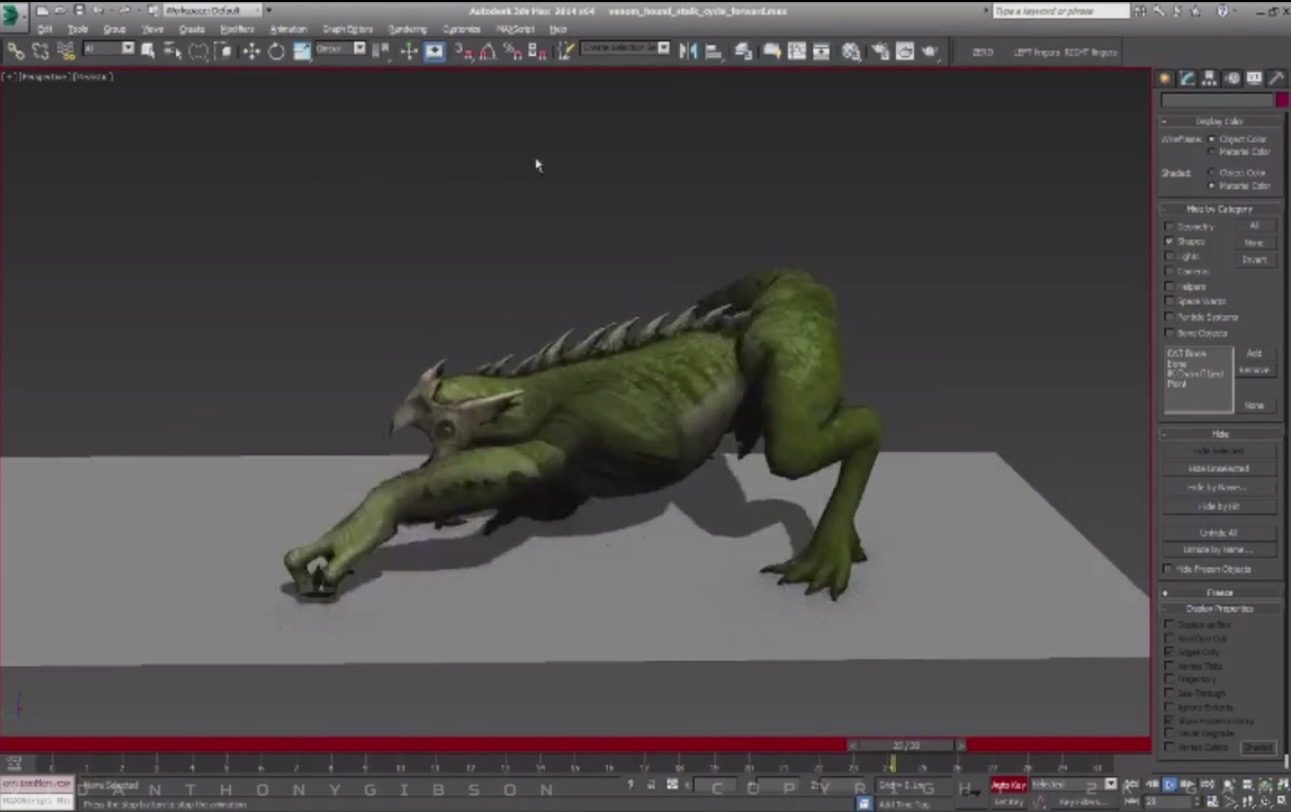
Task: Uncheck the Shapes hide category checkbox
Action: pos(1169,241)
